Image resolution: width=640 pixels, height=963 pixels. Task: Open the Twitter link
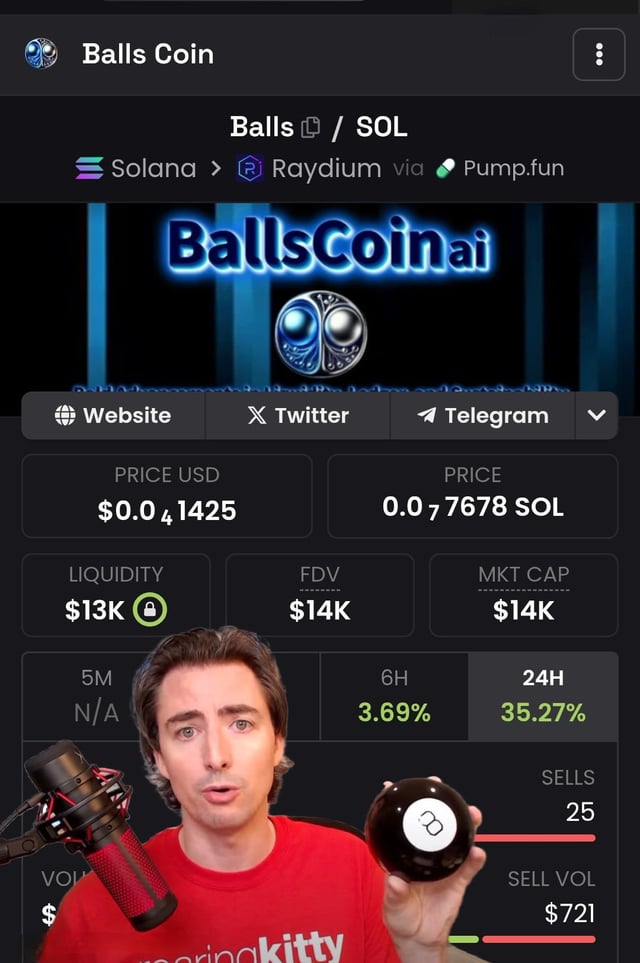click(x=298, y=416)
